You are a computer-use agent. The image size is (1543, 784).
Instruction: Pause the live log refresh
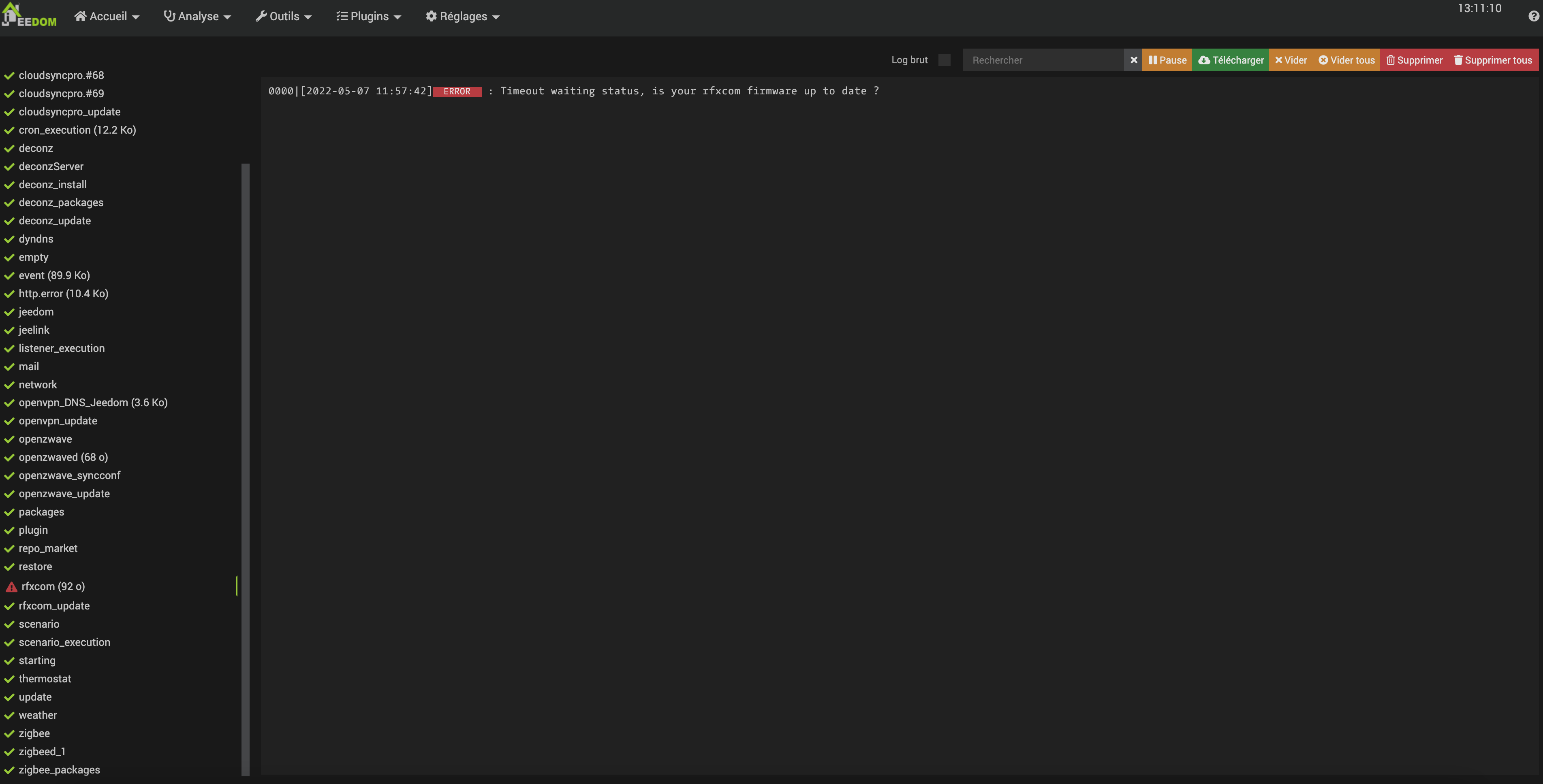pos(1167,60)
